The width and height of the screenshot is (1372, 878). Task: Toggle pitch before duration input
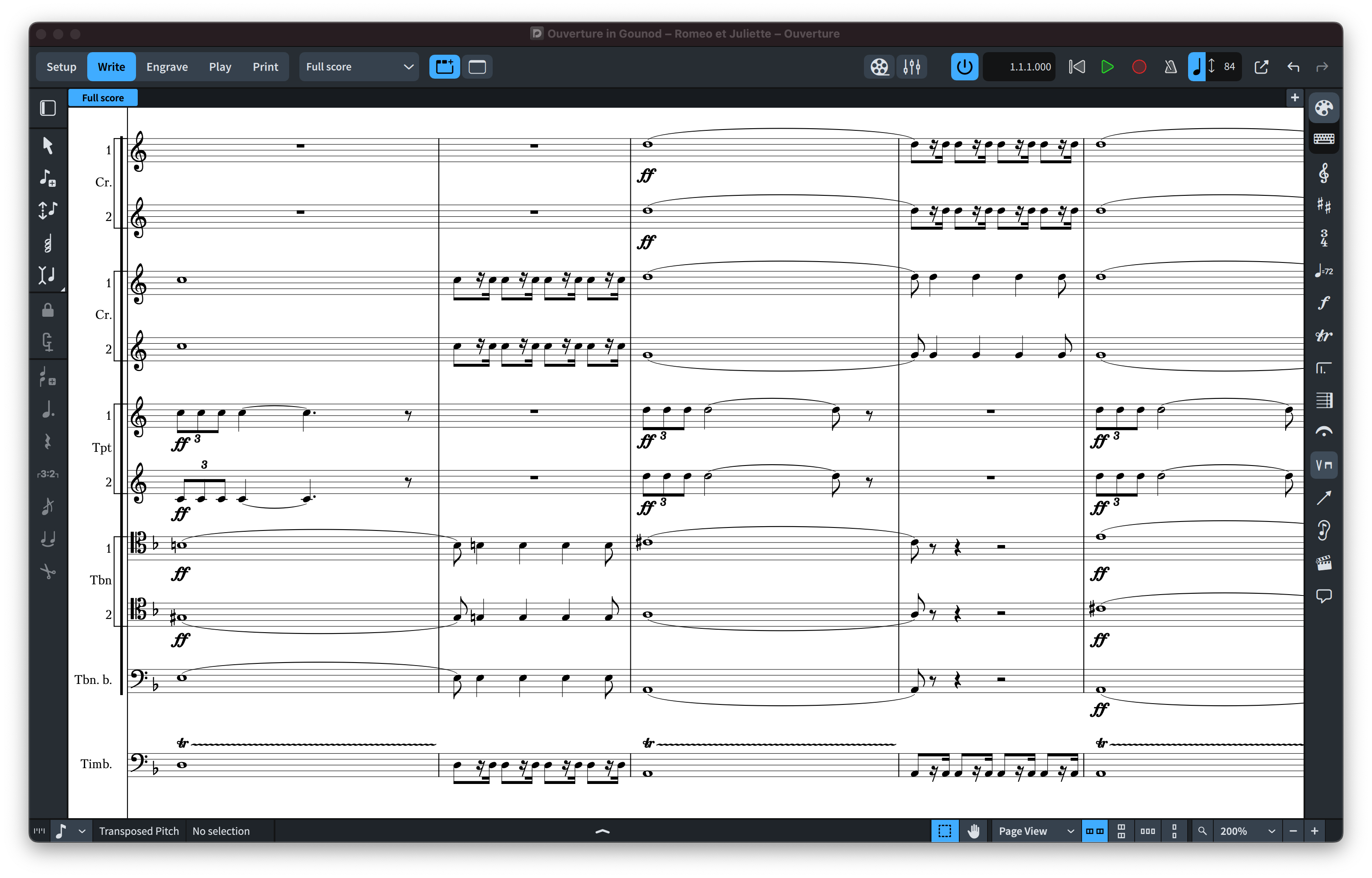(48, 210)
